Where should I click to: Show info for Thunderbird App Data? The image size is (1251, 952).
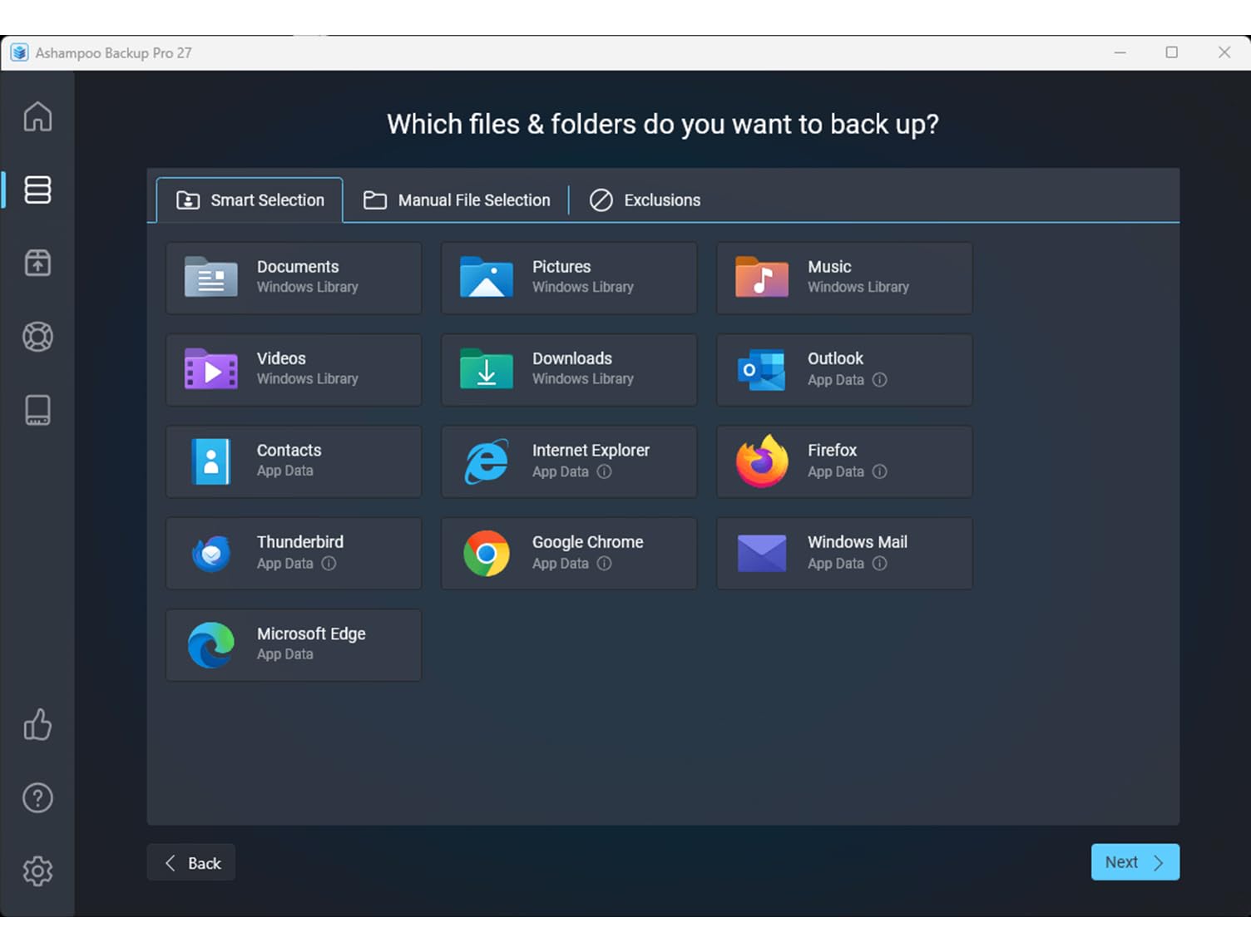329,564
